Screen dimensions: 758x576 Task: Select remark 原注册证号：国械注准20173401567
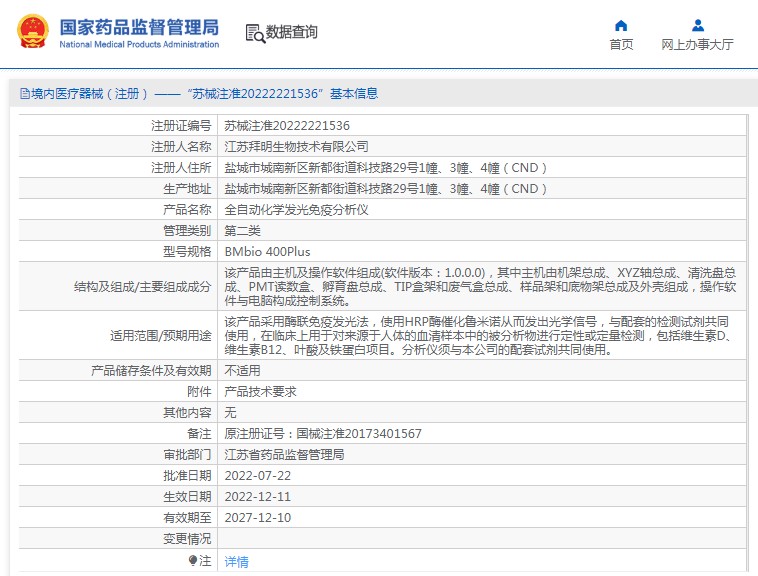click(x=323, y=433)
